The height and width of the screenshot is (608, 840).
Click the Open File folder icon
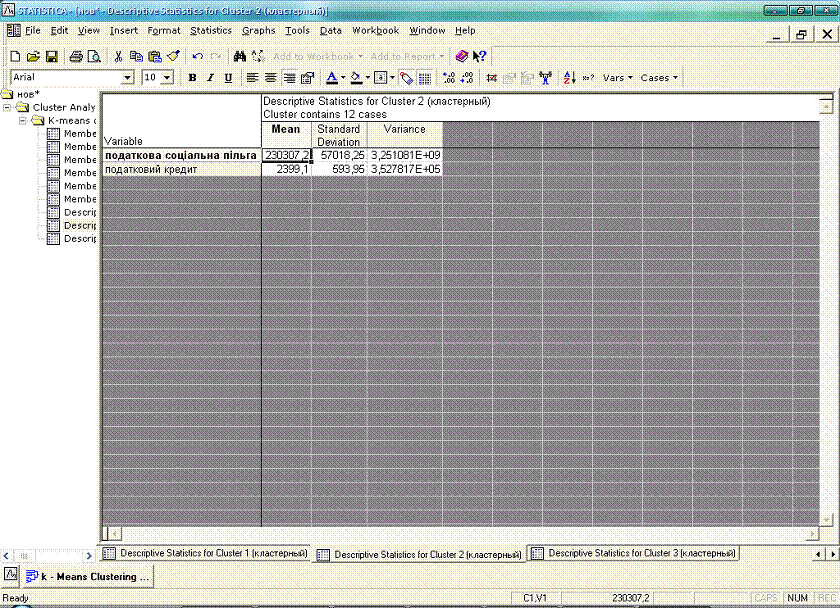33,57
